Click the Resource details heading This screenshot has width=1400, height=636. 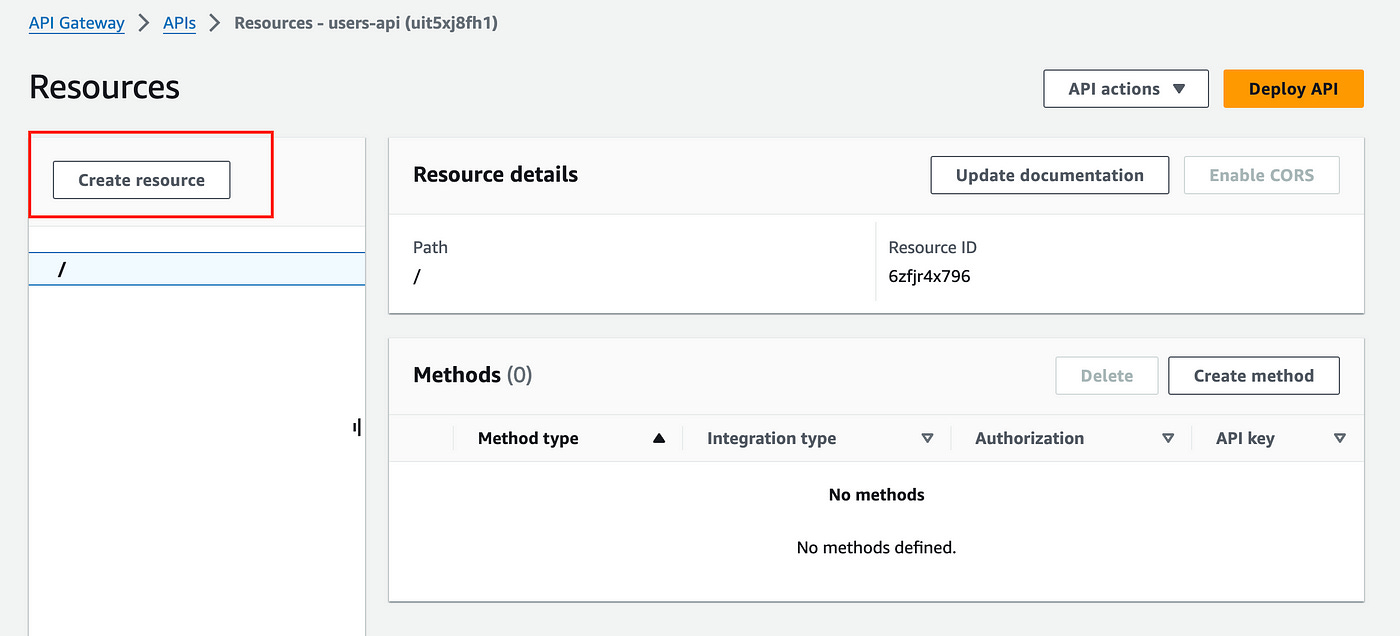click(495, 174)
